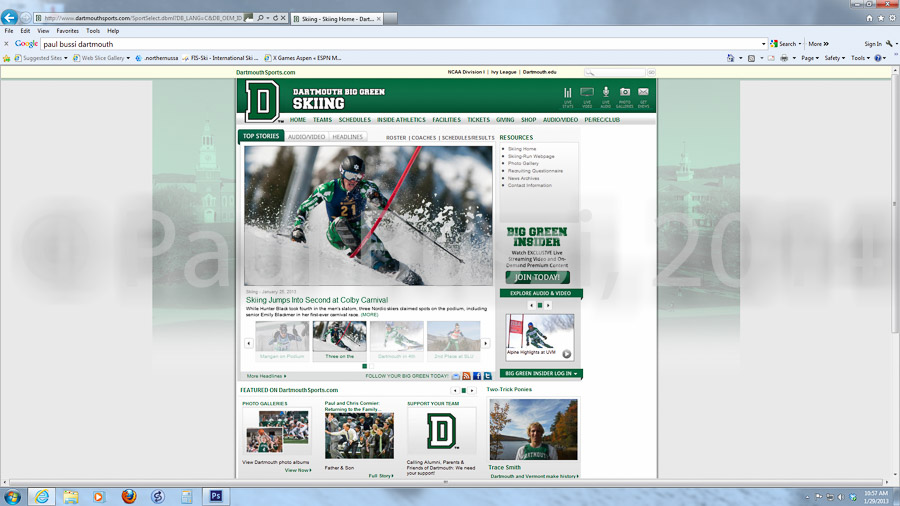Click the Mangan on Podium story thumbnail

pos(282,341)
